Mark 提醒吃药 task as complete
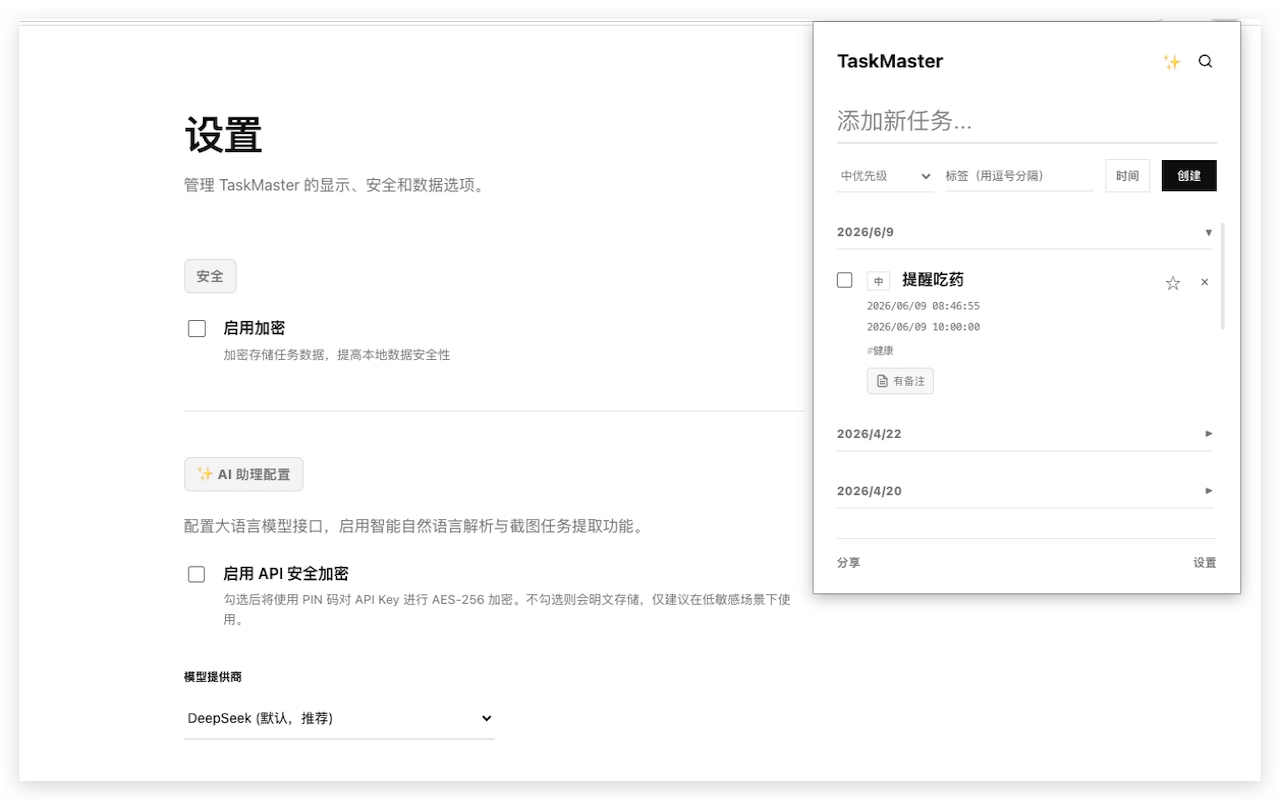 tap(845, 280)
